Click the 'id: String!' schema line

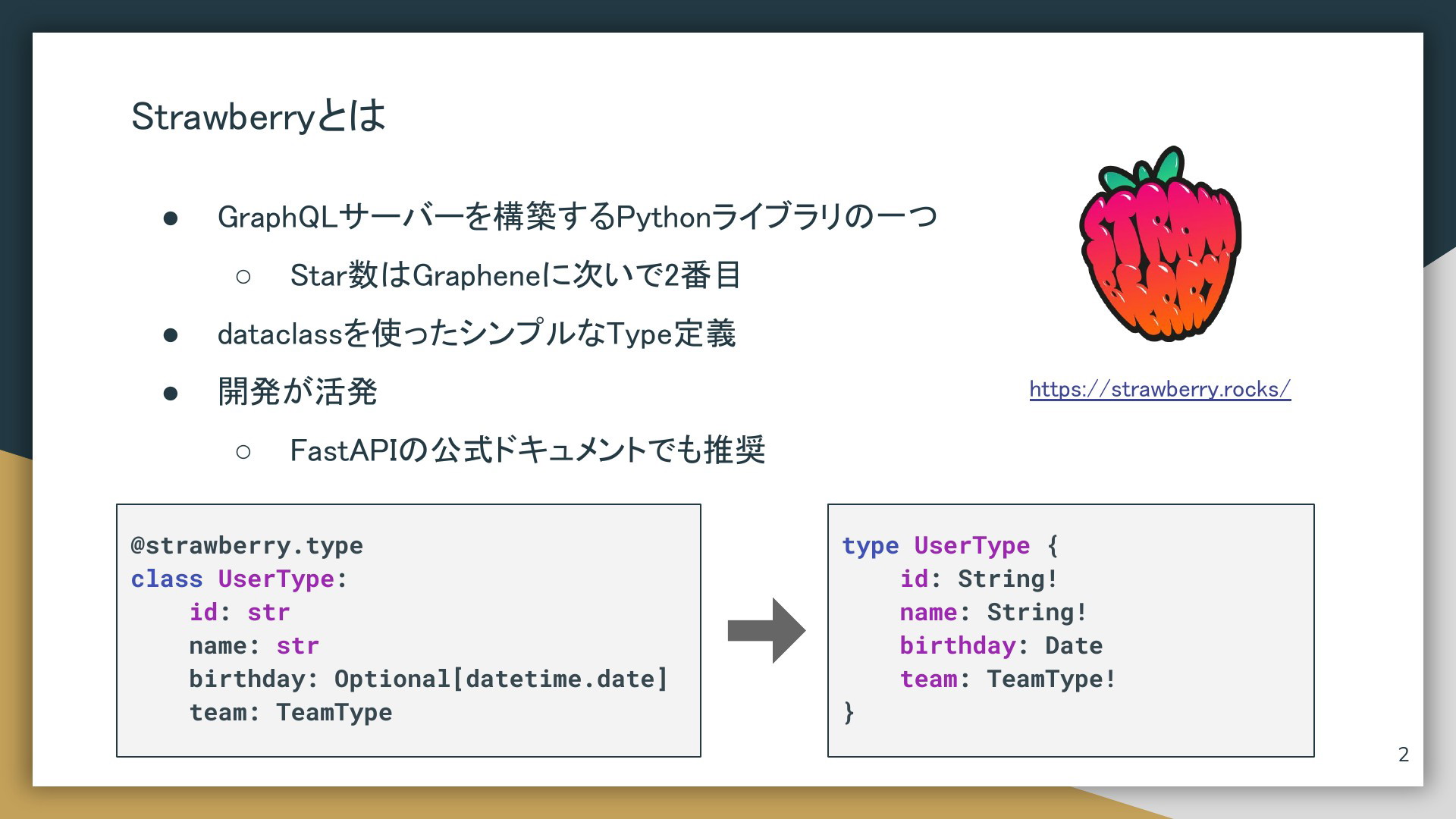[x=979, y=579]
